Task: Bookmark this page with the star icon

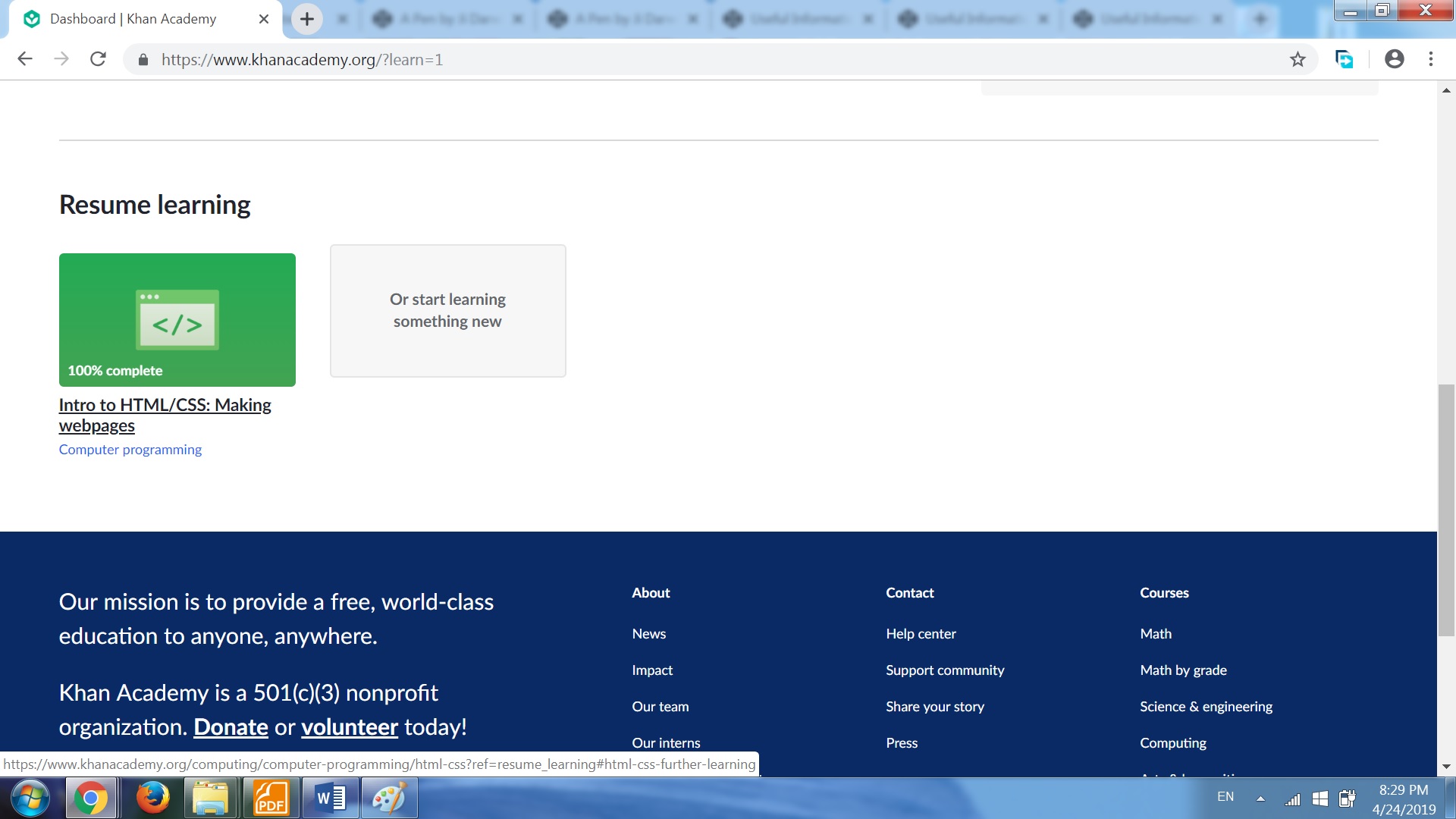Action: click(x=1298, y=59)
